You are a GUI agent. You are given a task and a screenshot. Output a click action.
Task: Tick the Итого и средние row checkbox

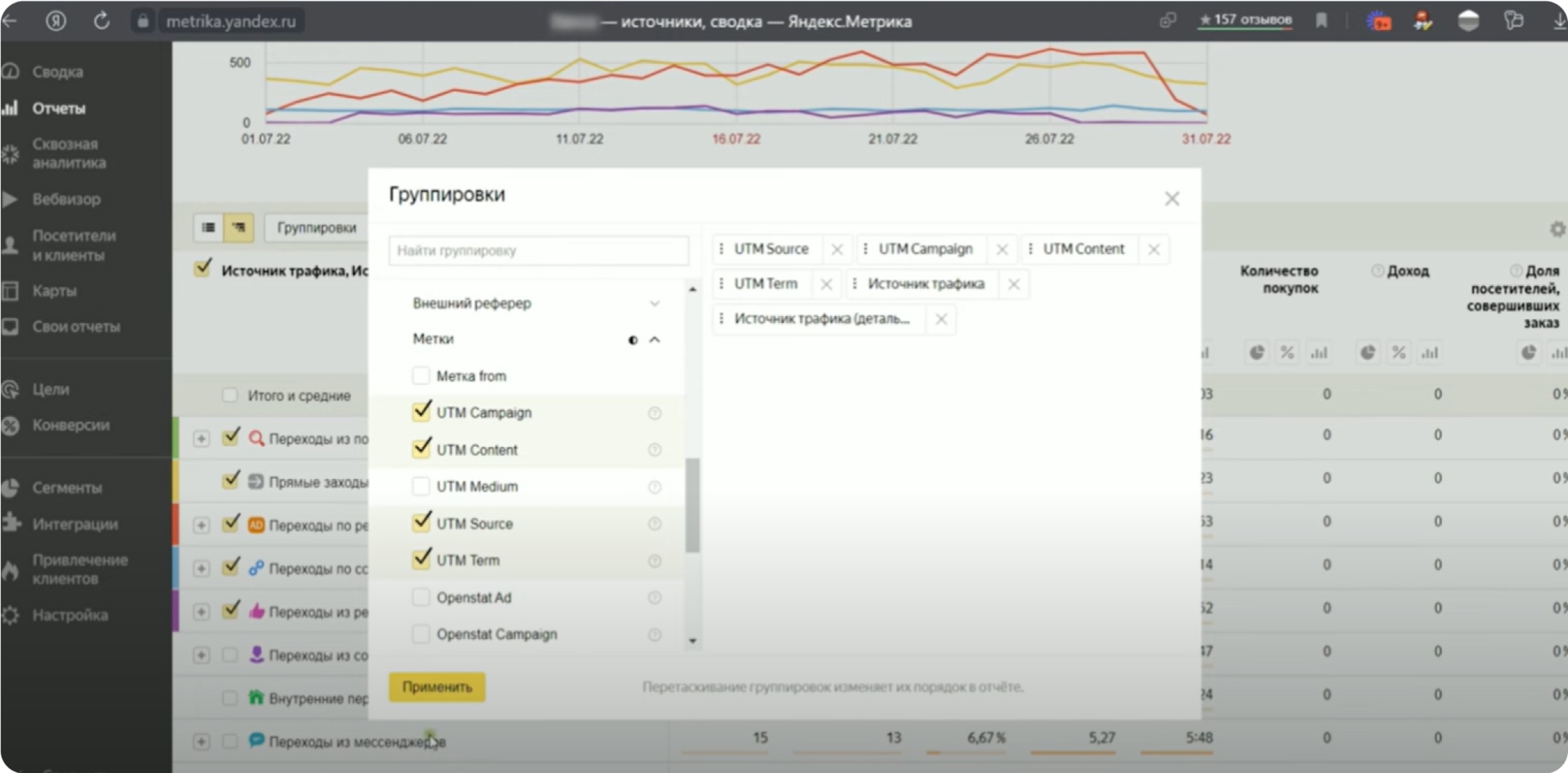coord(230,395)
